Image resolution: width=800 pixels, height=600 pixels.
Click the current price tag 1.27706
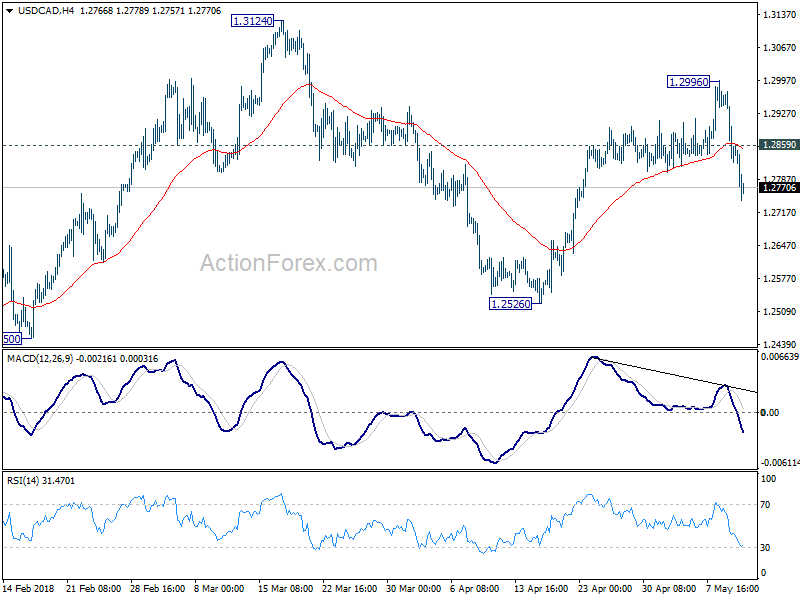[779, 188]
